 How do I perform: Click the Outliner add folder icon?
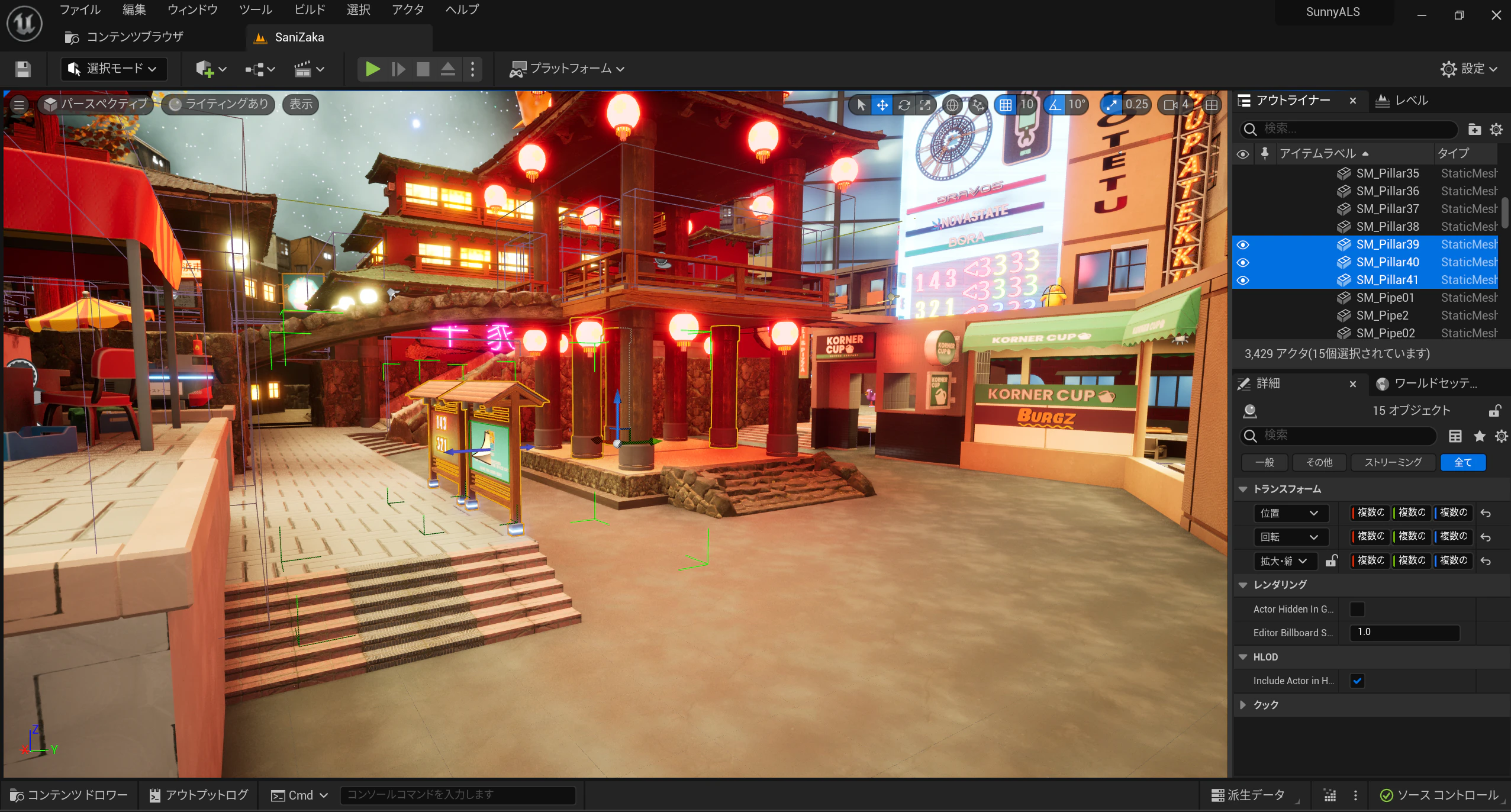tap(1474, 129)
